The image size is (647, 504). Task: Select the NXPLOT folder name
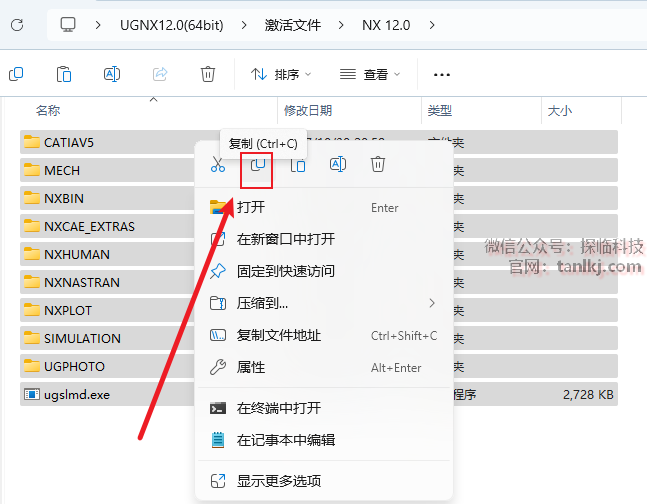point(68,310)
